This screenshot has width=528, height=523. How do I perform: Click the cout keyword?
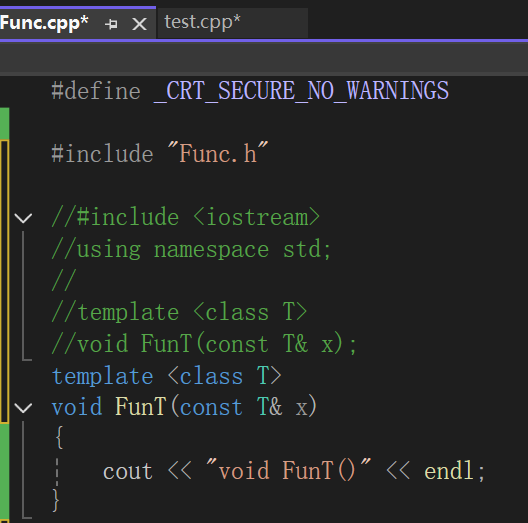click(128, 471)
